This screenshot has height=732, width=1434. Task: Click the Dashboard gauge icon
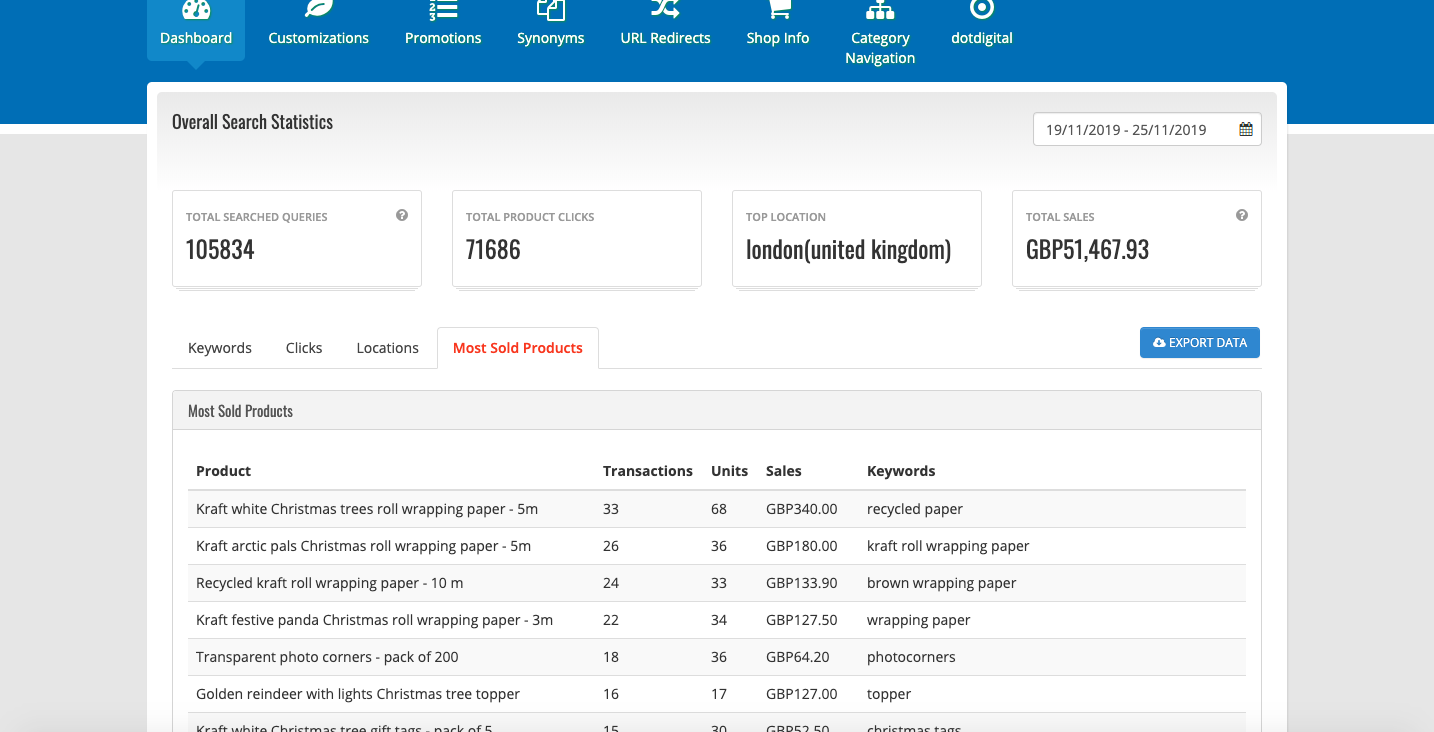click(196, 9)
